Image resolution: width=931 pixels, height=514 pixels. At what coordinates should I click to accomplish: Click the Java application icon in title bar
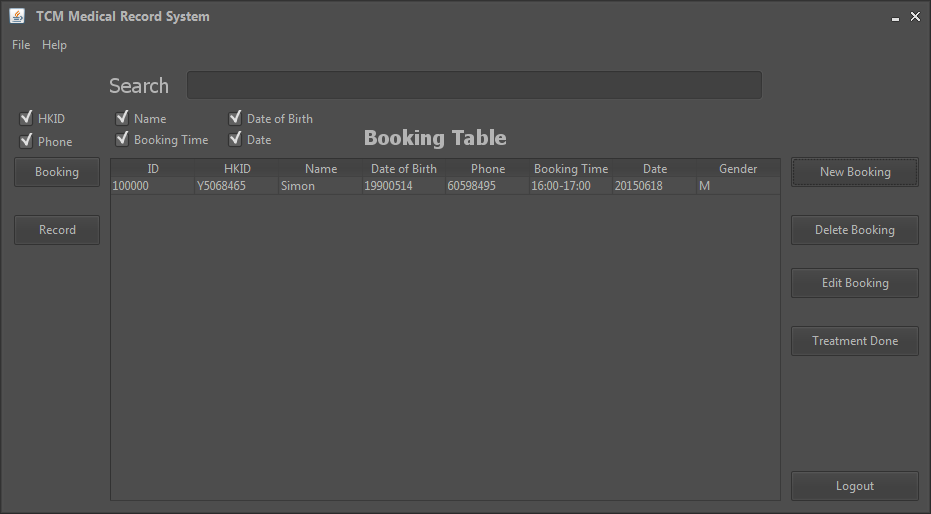tap(17, 16)
